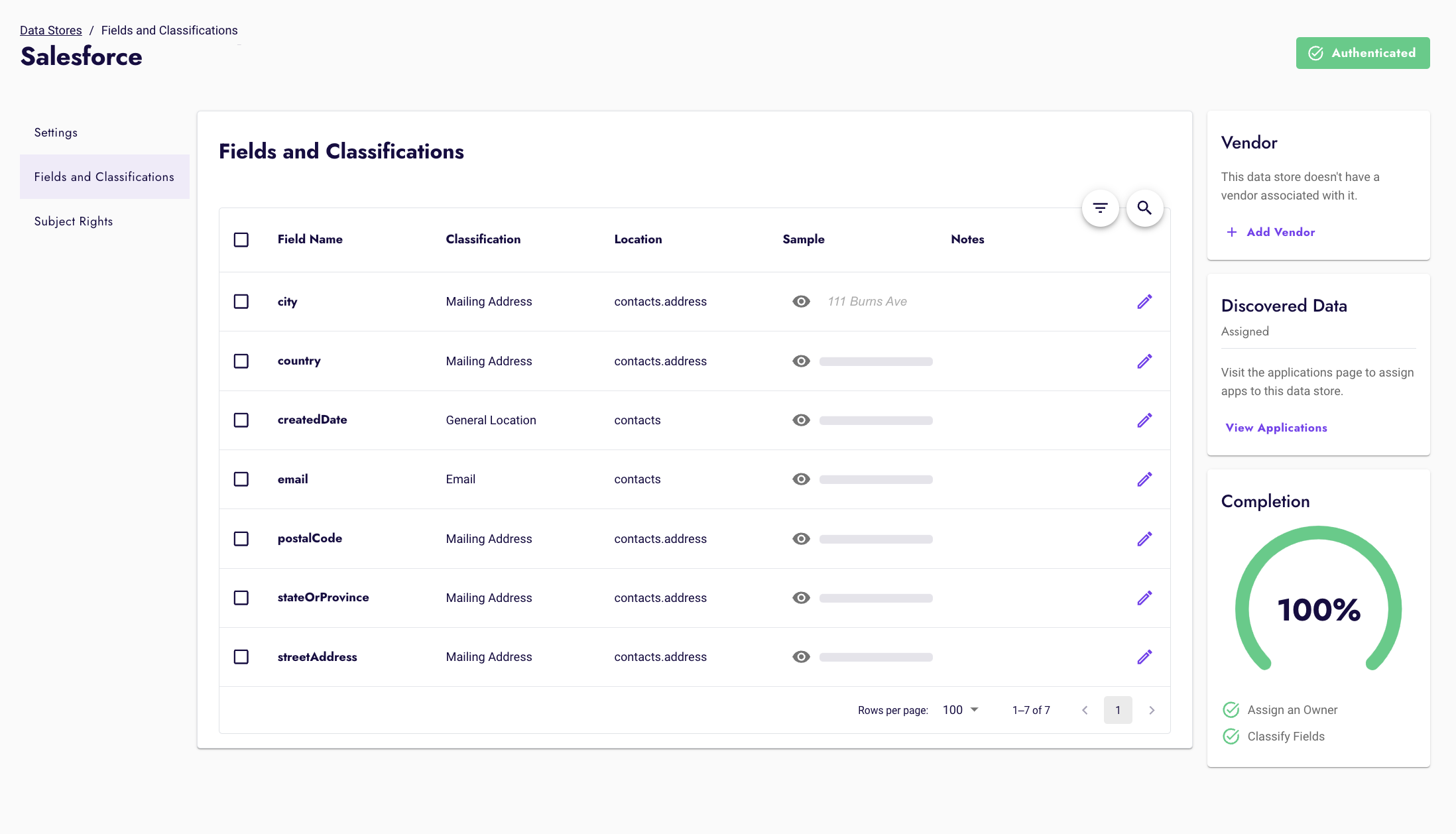Select the postalCode row checkbox
Screen dimensions: 1456x834
(241, 539)
